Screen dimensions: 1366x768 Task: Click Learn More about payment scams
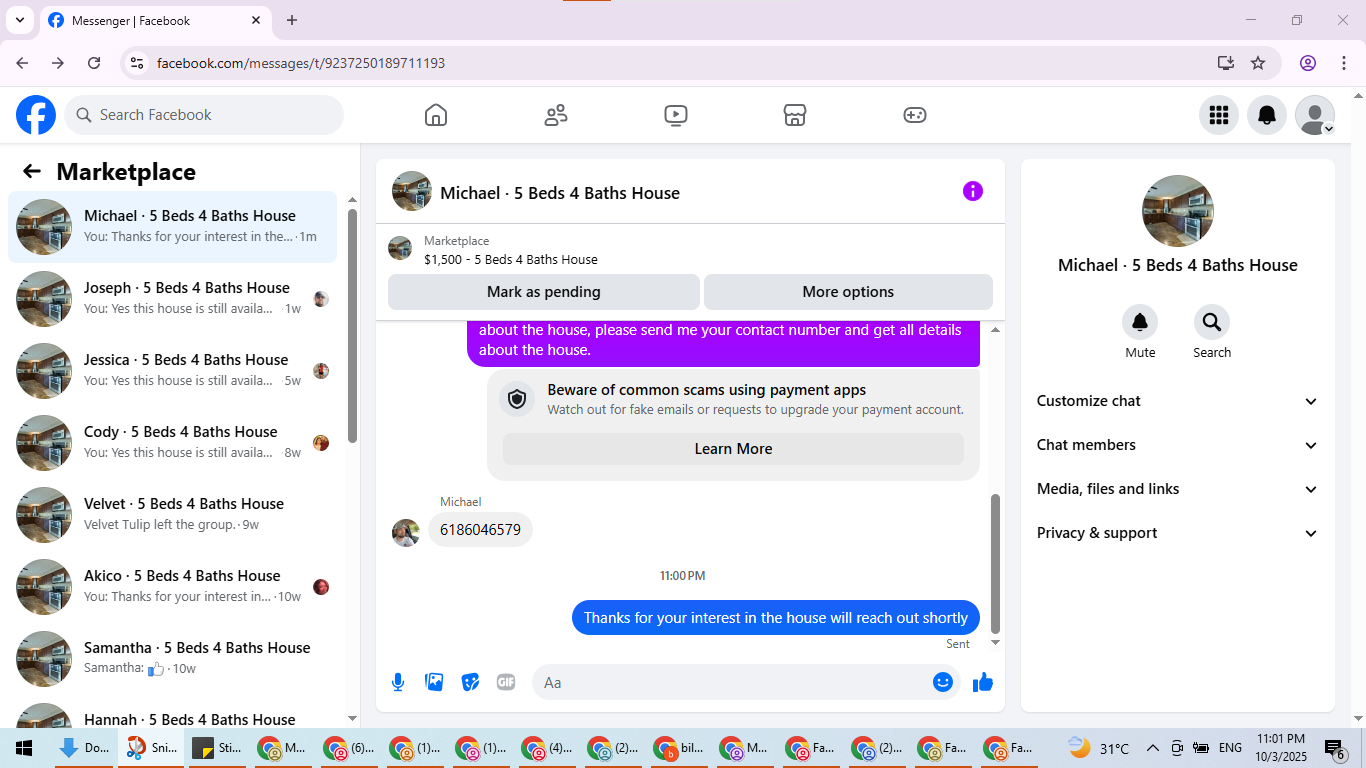pos(733,449)
